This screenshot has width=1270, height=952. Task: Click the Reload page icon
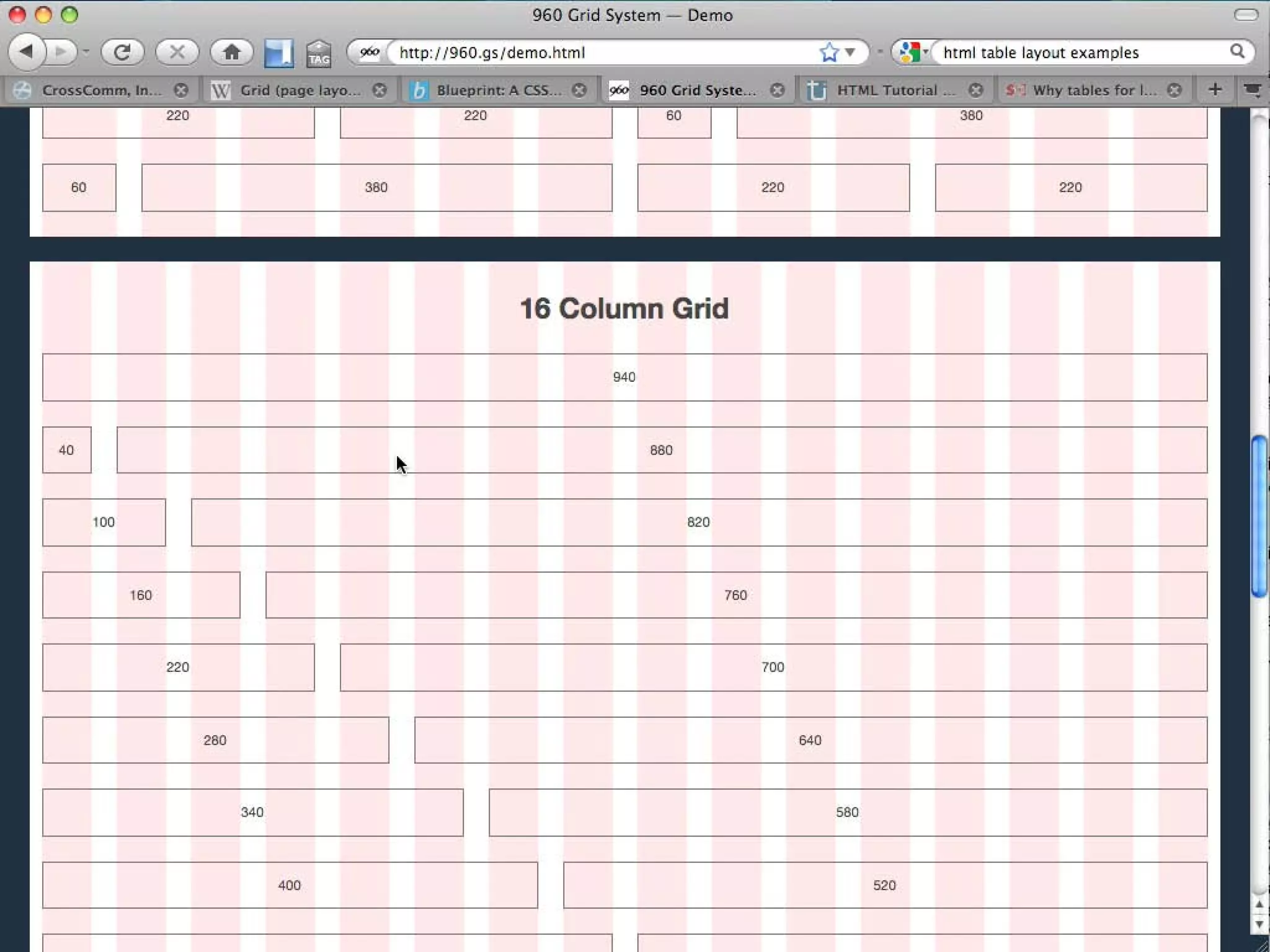point(122,52)
